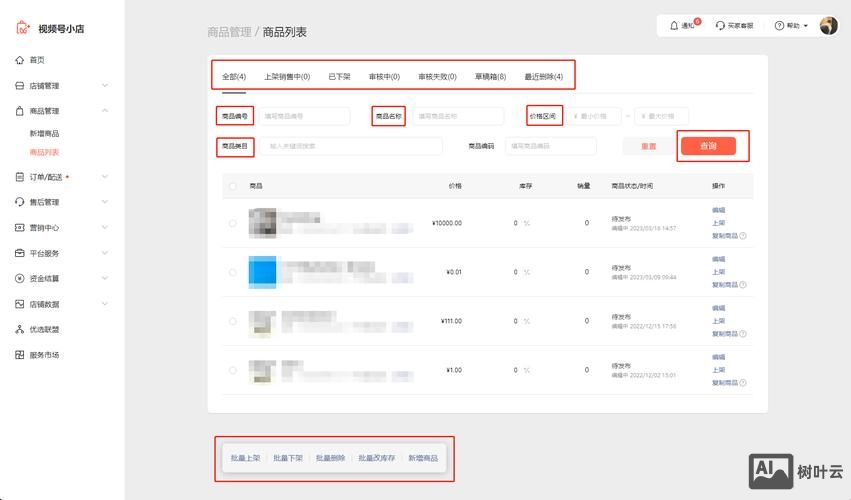Focus the 商品名称 input field
This screenshot has width=851, height=500.
pyautogui.click(x=458, y=116)
